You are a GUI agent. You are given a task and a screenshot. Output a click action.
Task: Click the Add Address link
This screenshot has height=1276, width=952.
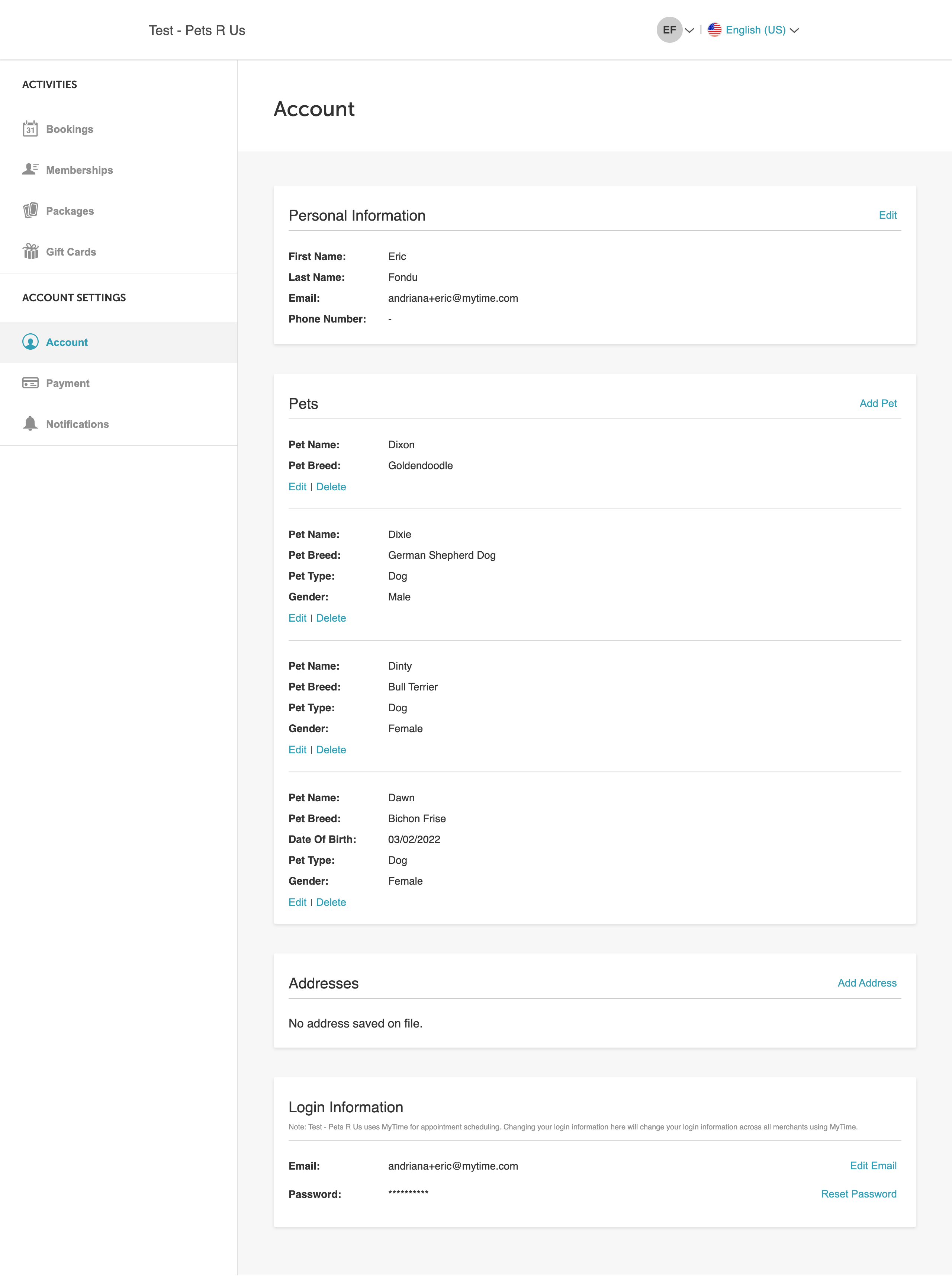(x=866, y=982)
